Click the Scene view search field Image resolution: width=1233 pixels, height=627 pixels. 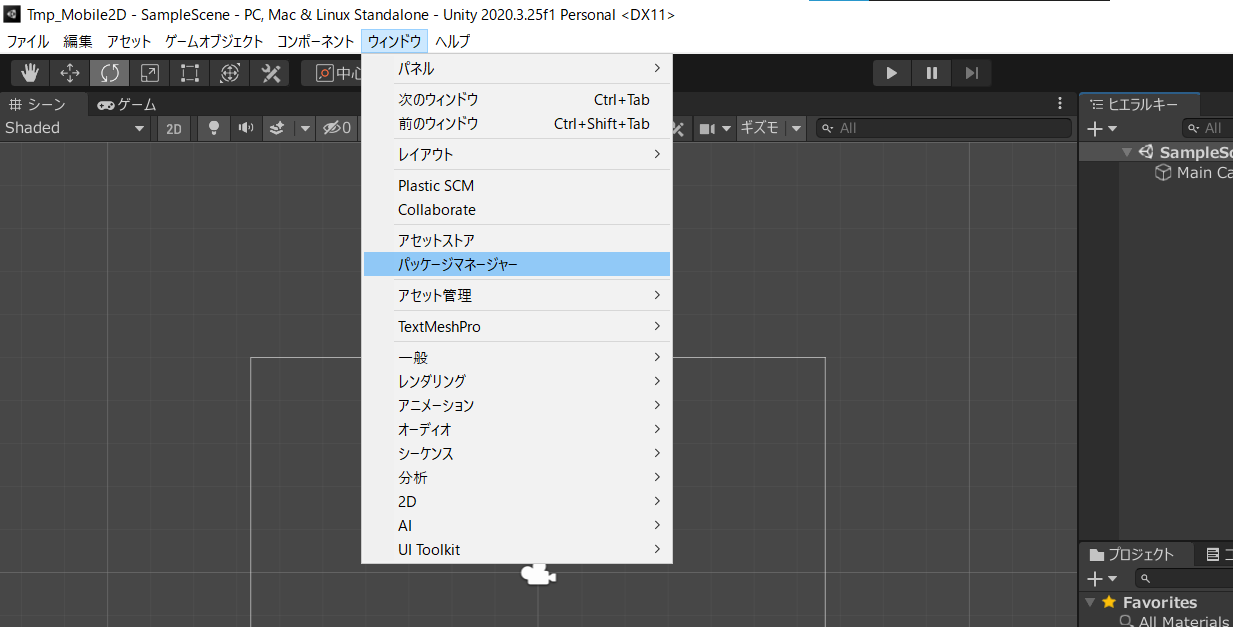click(945, 128)
